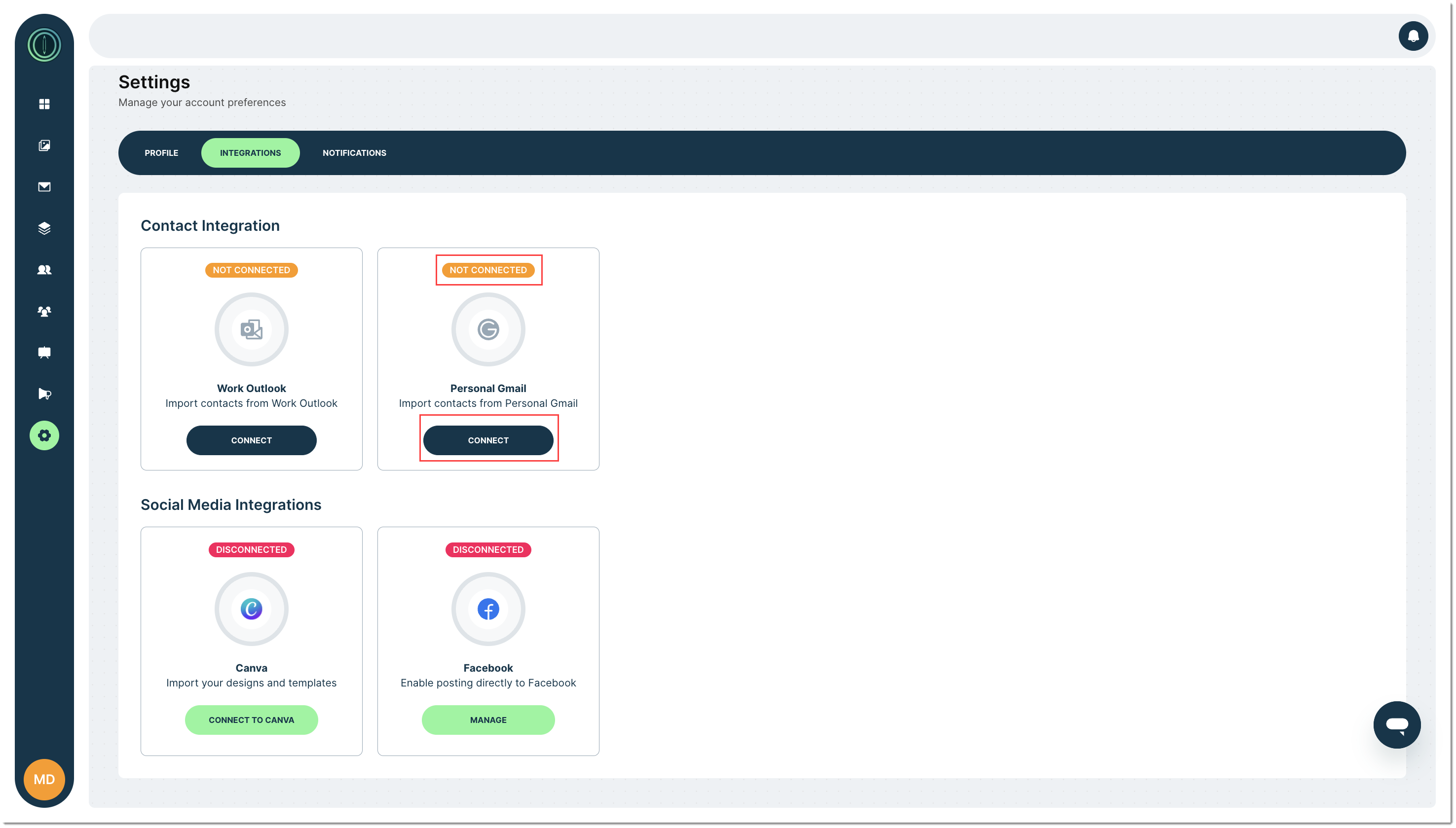Image resolution: width=1456 pixels, height=828 pixels.
Task: Open the contacts people icon in sidebar
Action: click(44, 270)
